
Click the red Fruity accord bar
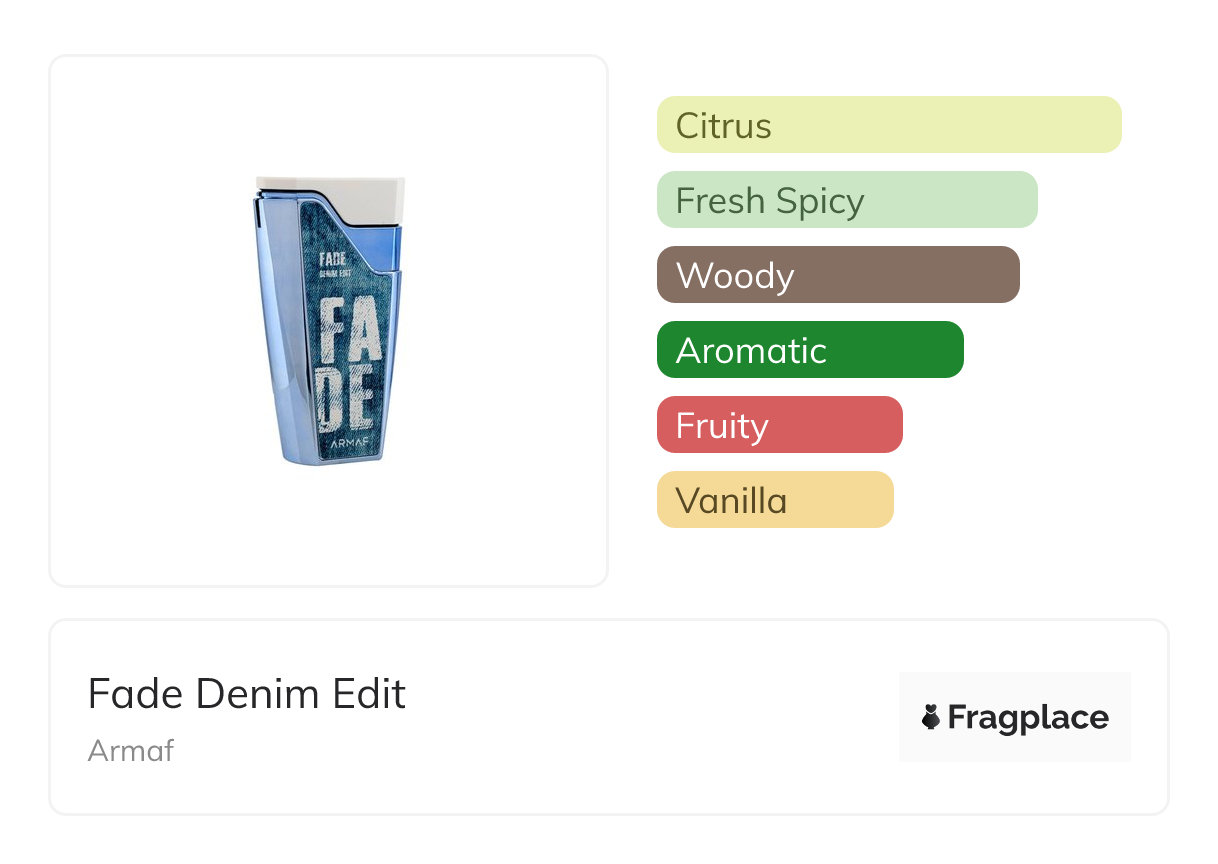coord(780,425)
